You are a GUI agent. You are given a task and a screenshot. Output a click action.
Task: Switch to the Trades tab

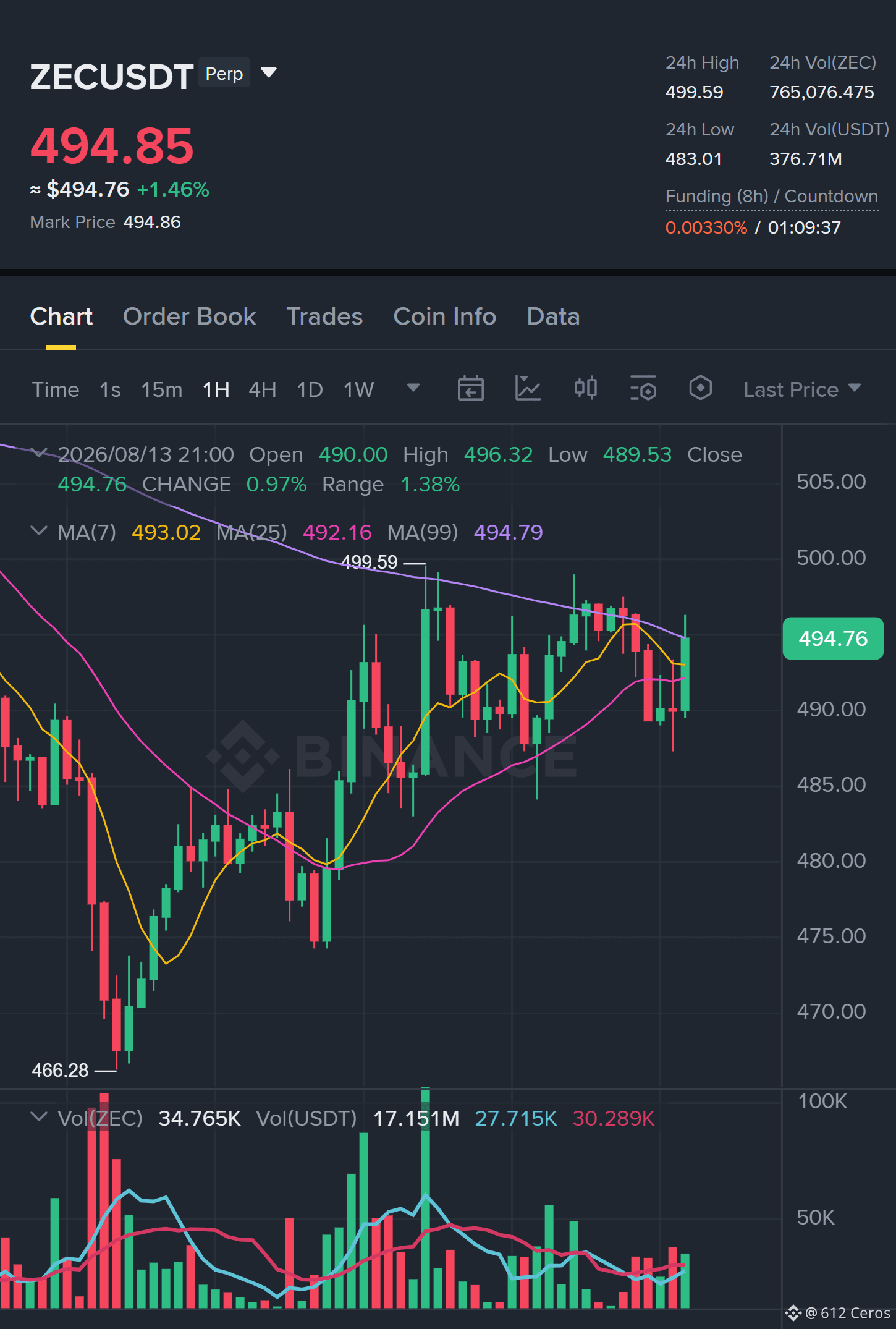tap(324, 316)
